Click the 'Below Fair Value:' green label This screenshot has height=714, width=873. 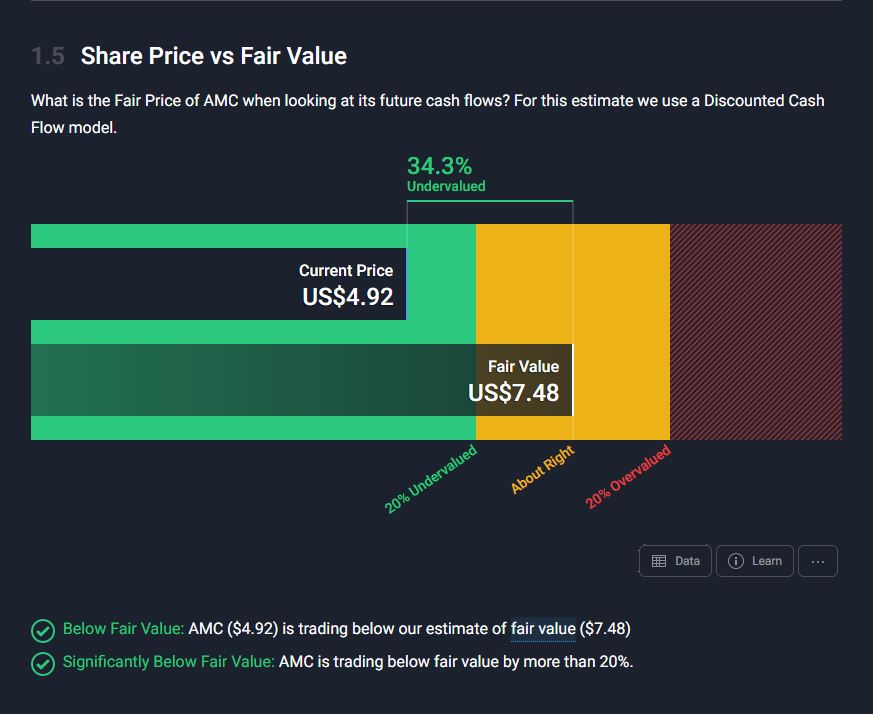(x=123, y=629)
